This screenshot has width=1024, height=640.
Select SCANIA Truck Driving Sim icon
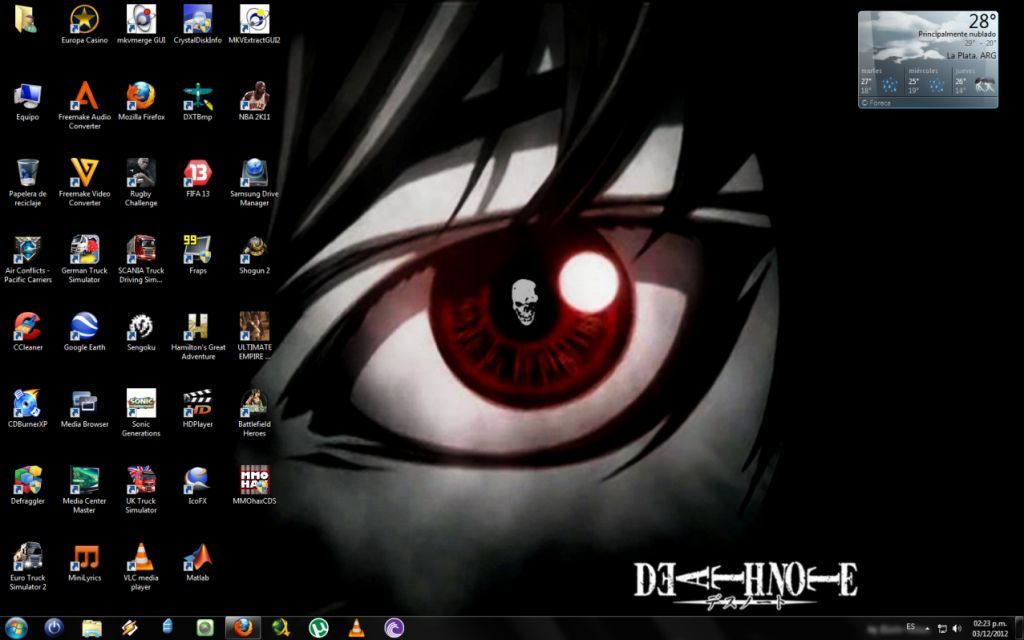141,260
